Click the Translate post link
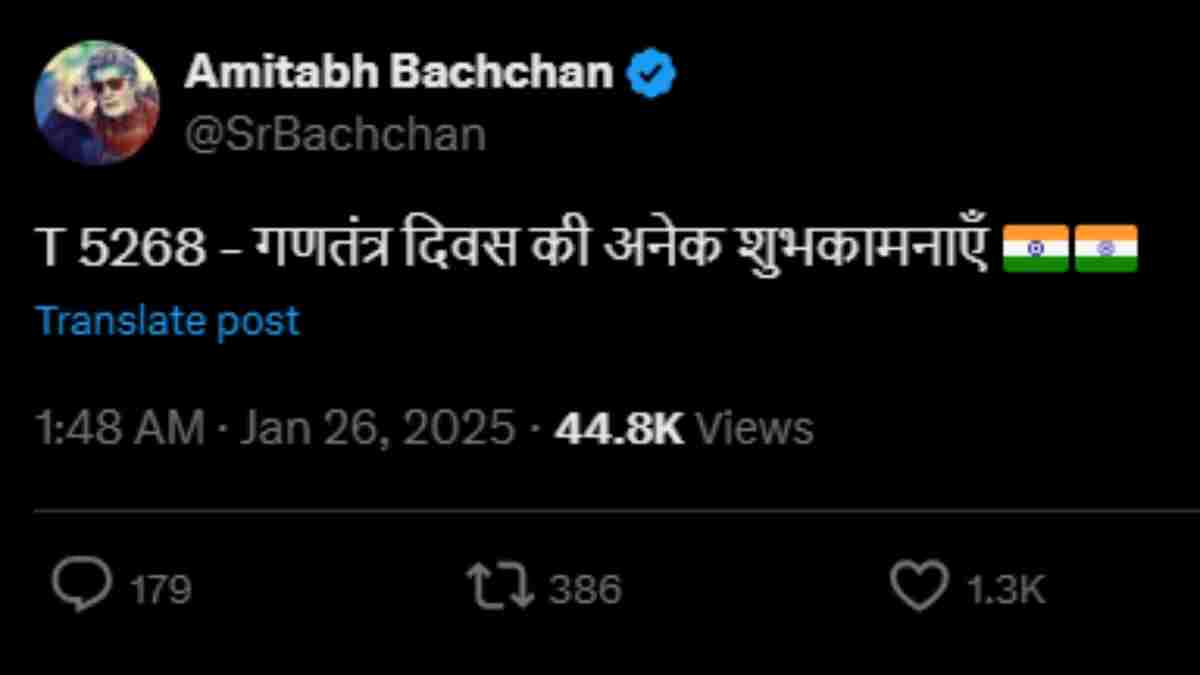Screen dimensions: 1200x675 (x=167, y=321)
